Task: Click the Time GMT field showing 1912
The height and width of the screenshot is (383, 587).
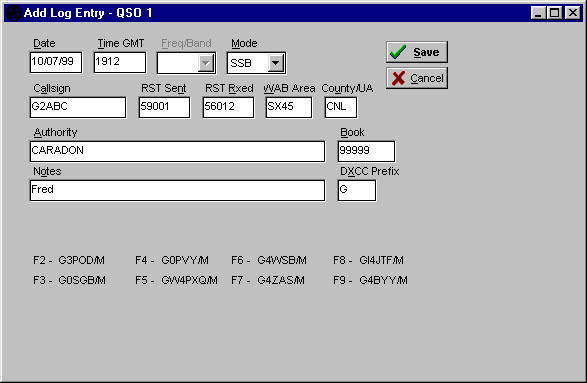Action: pyautogui.click(x=120, y=62)
